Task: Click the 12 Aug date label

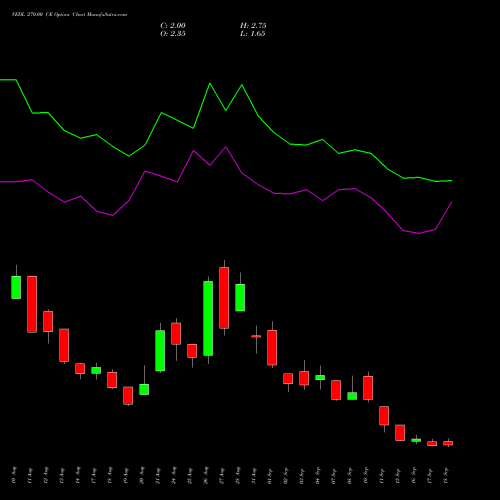Action: [46, 475]
